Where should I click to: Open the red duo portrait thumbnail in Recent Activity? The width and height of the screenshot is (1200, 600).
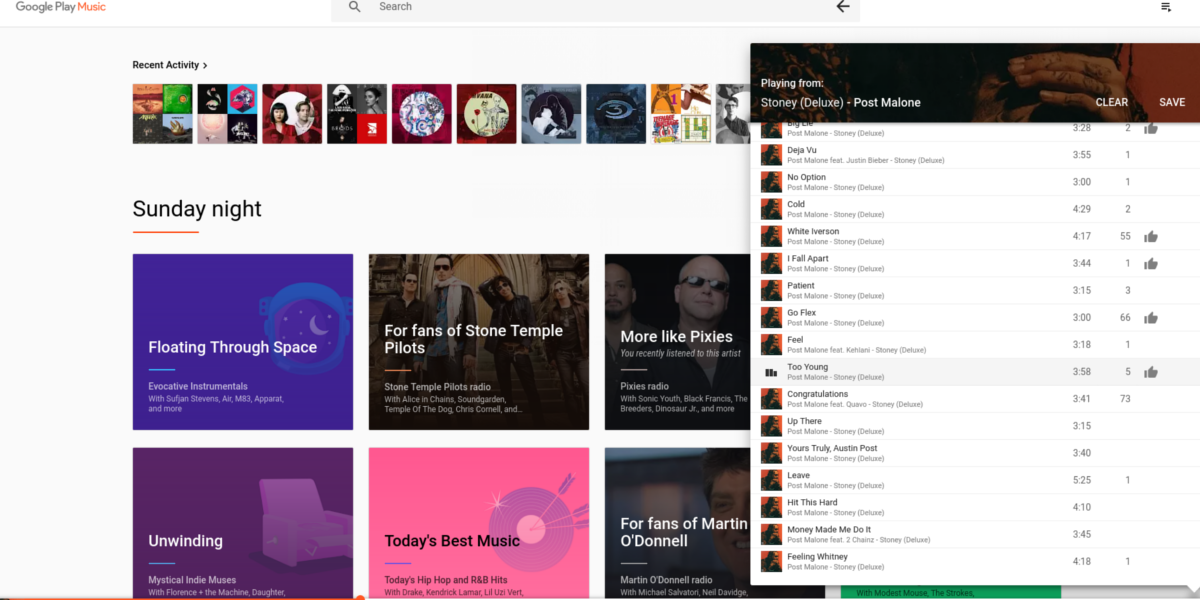point(292,114)
